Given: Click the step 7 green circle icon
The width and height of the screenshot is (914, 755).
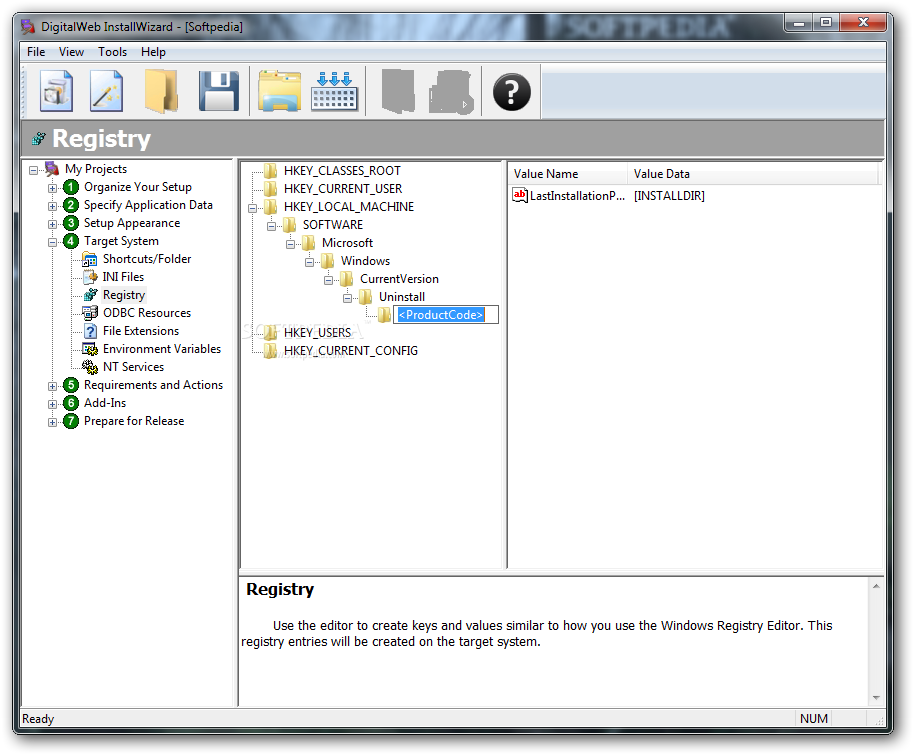Looking at the screenshot, I should tap(71, 422).
